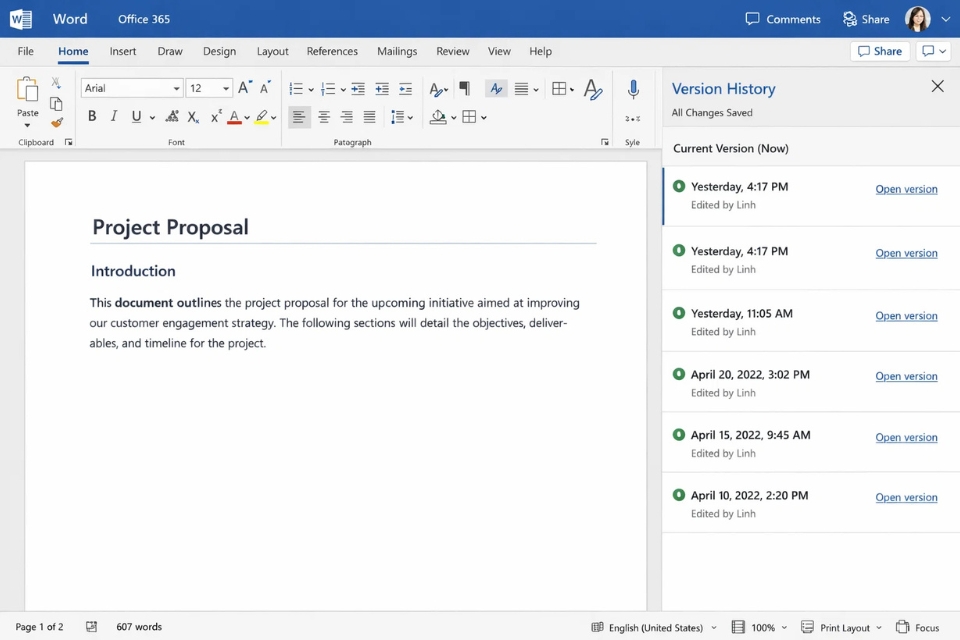
Task: Click the Copy icon in the Clipboard group
Action: pos(56,103)
